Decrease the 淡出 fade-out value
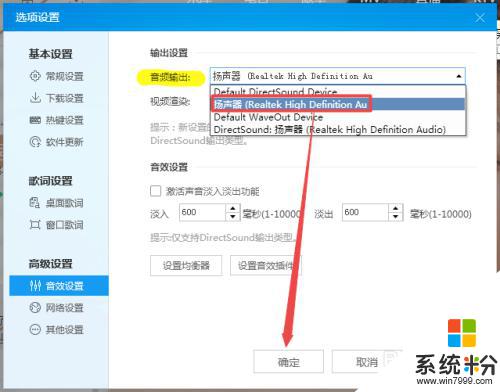The image size is (500, 392). point(395,217)
